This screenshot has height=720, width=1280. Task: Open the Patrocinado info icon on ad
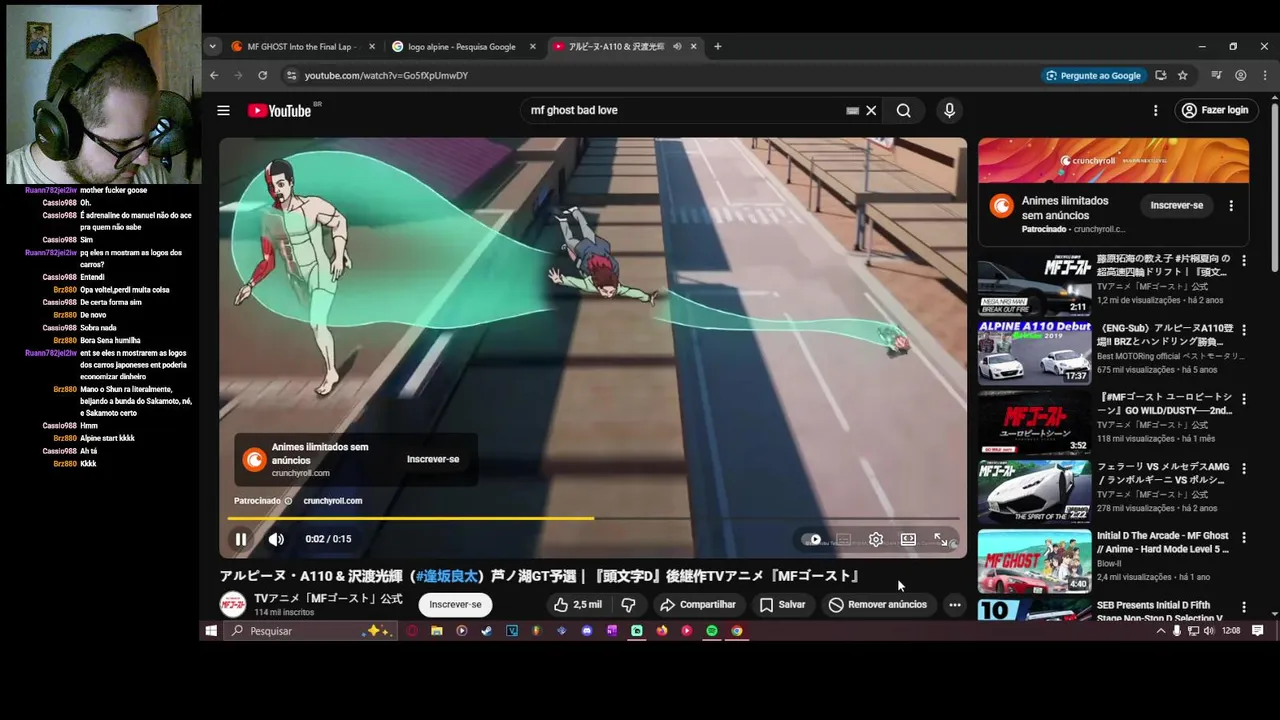288,501
